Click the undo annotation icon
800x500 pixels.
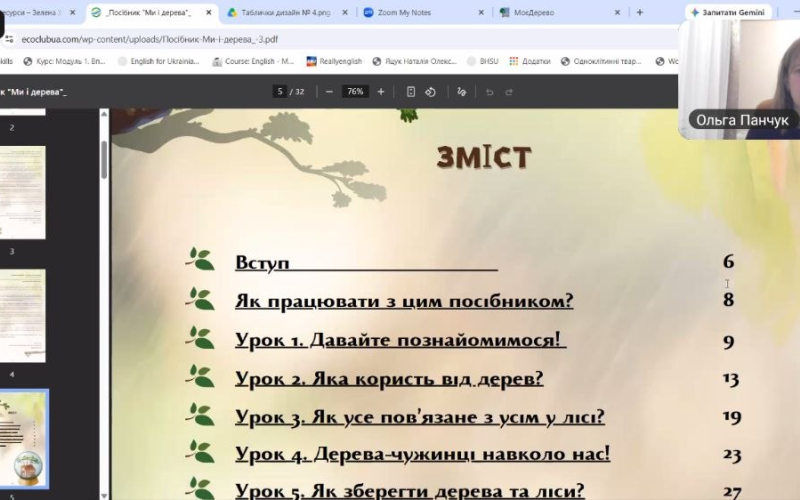[489, 92]
